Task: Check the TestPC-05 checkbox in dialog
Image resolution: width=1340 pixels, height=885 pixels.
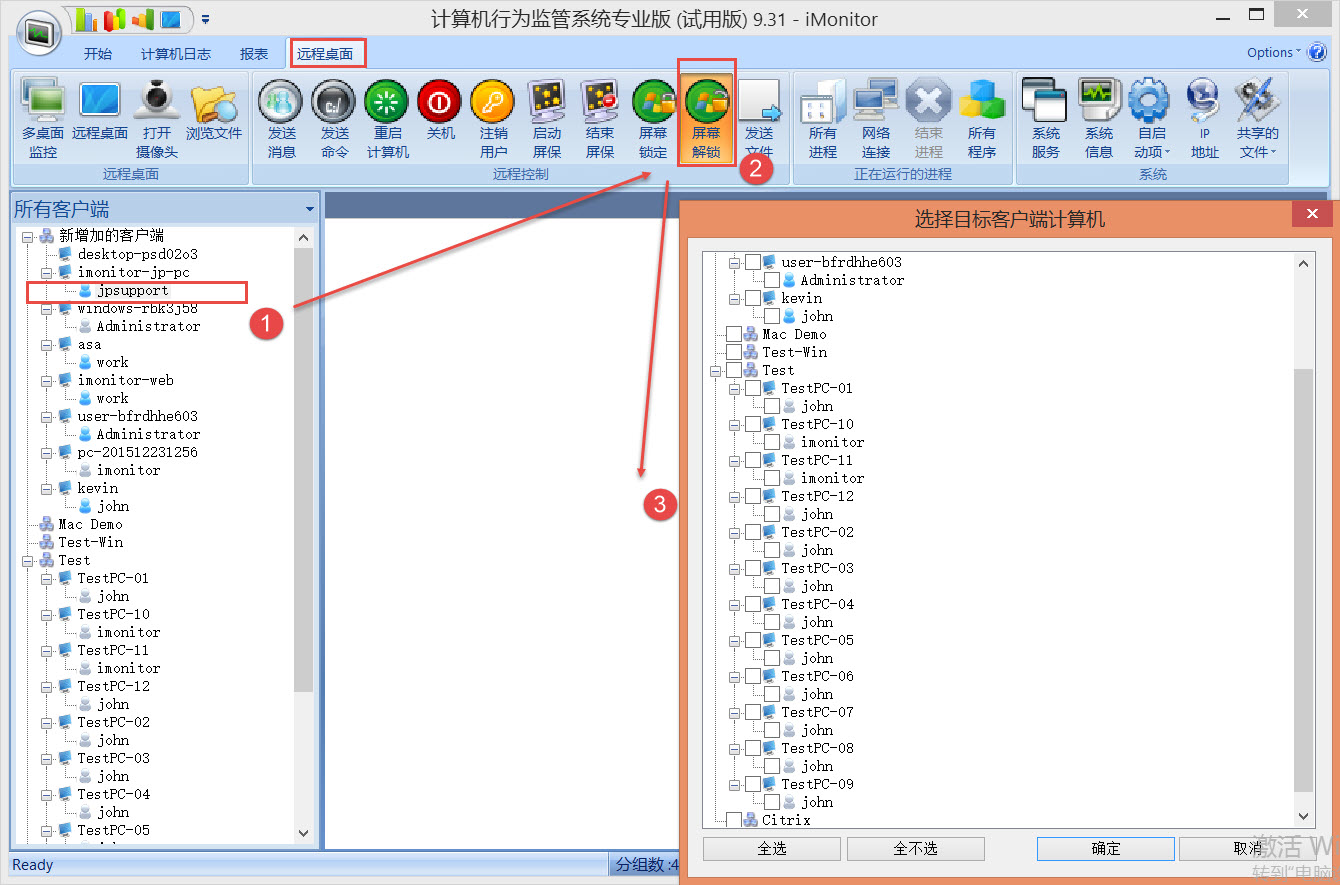Action: coord(753,640)
